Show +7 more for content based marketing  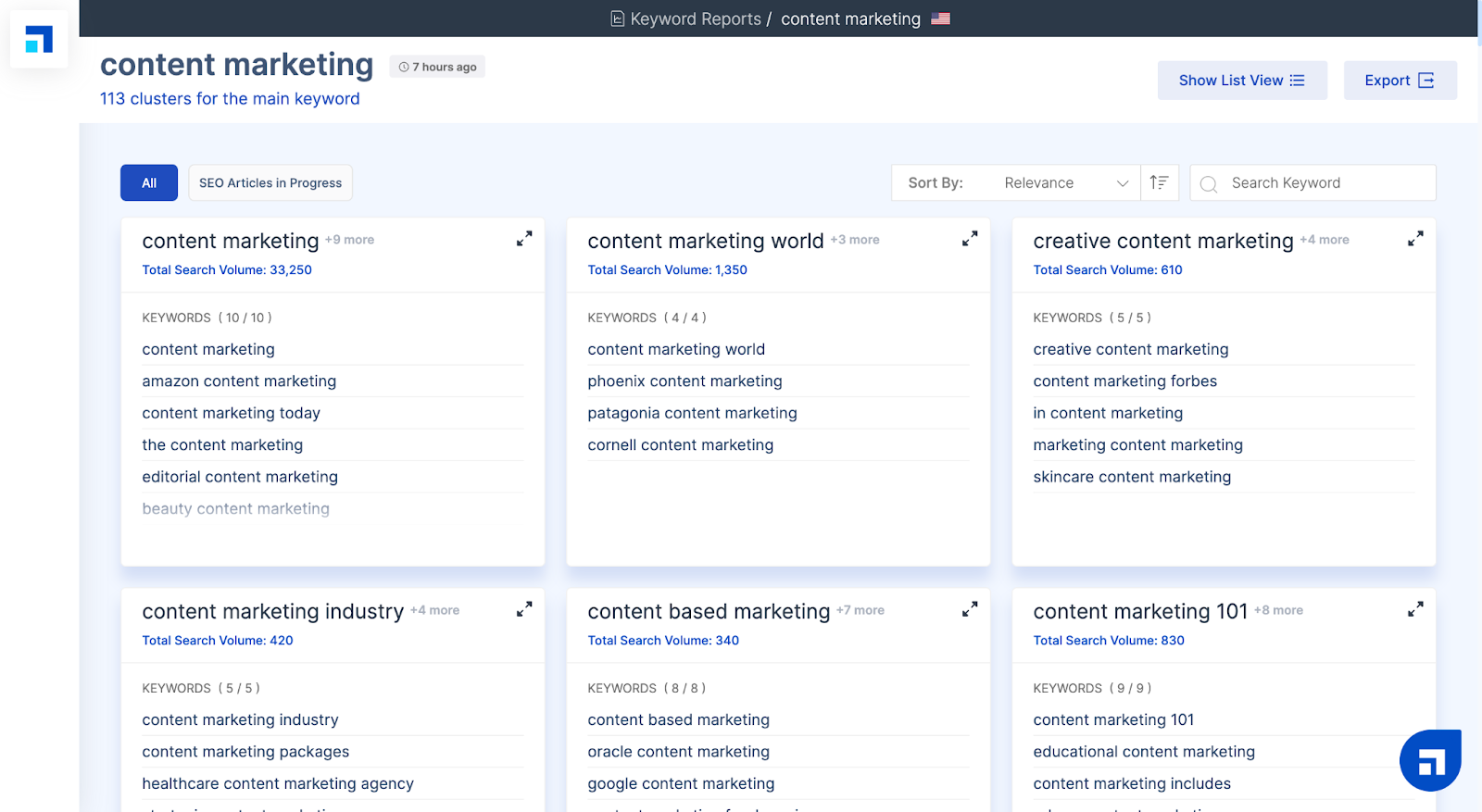(860, 610)
